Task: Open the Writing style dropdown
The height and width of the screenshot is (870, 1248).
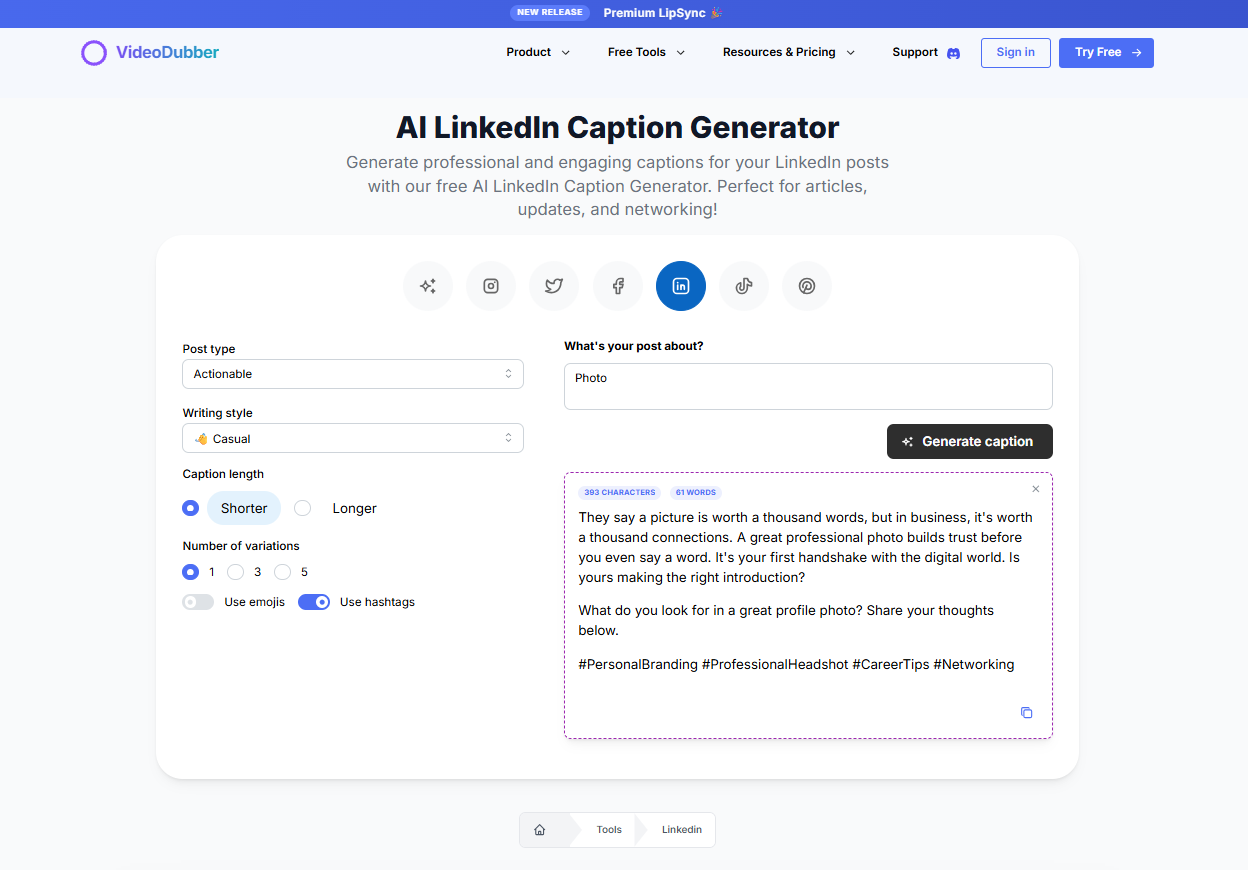Action: (353, 438)
